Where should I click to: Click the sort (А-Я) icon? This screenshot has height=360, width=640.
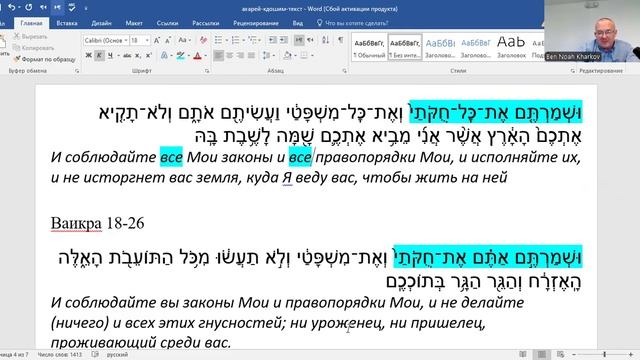click(325, 40)
